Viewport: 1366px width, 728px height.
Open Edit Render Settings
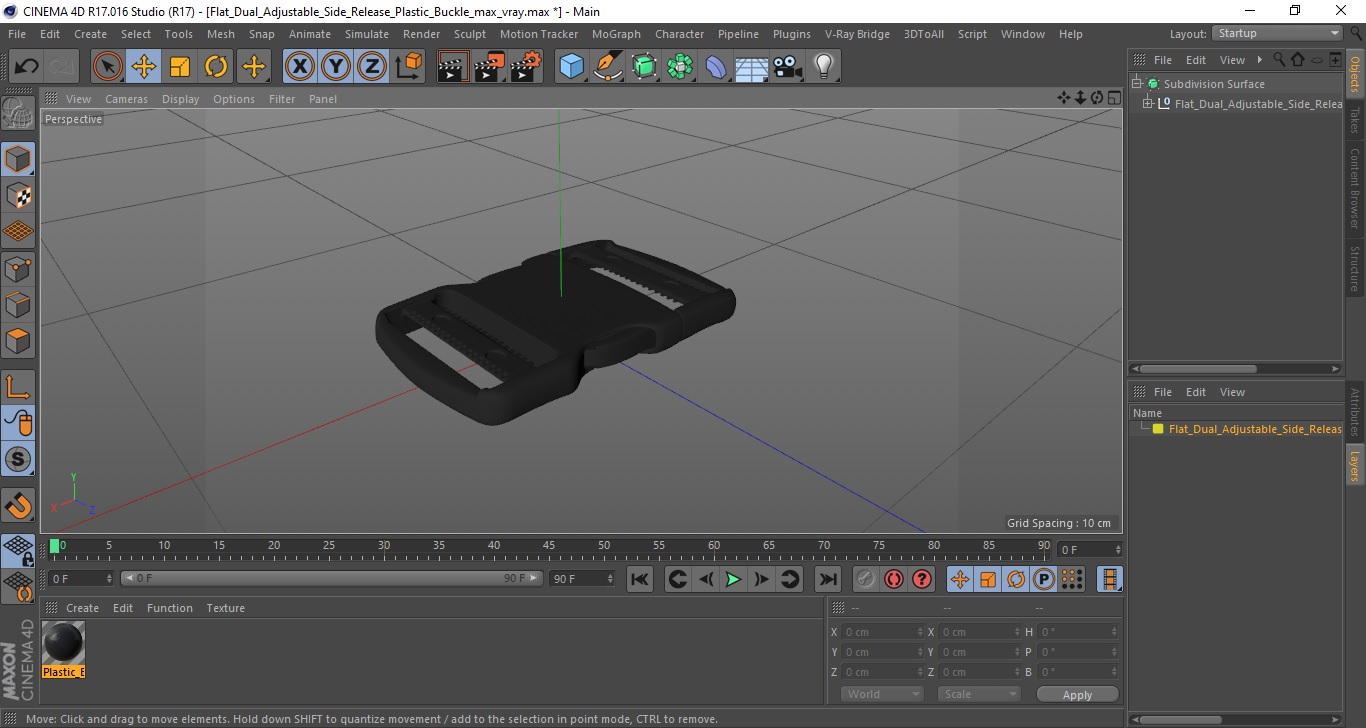(x=526, y=67)
